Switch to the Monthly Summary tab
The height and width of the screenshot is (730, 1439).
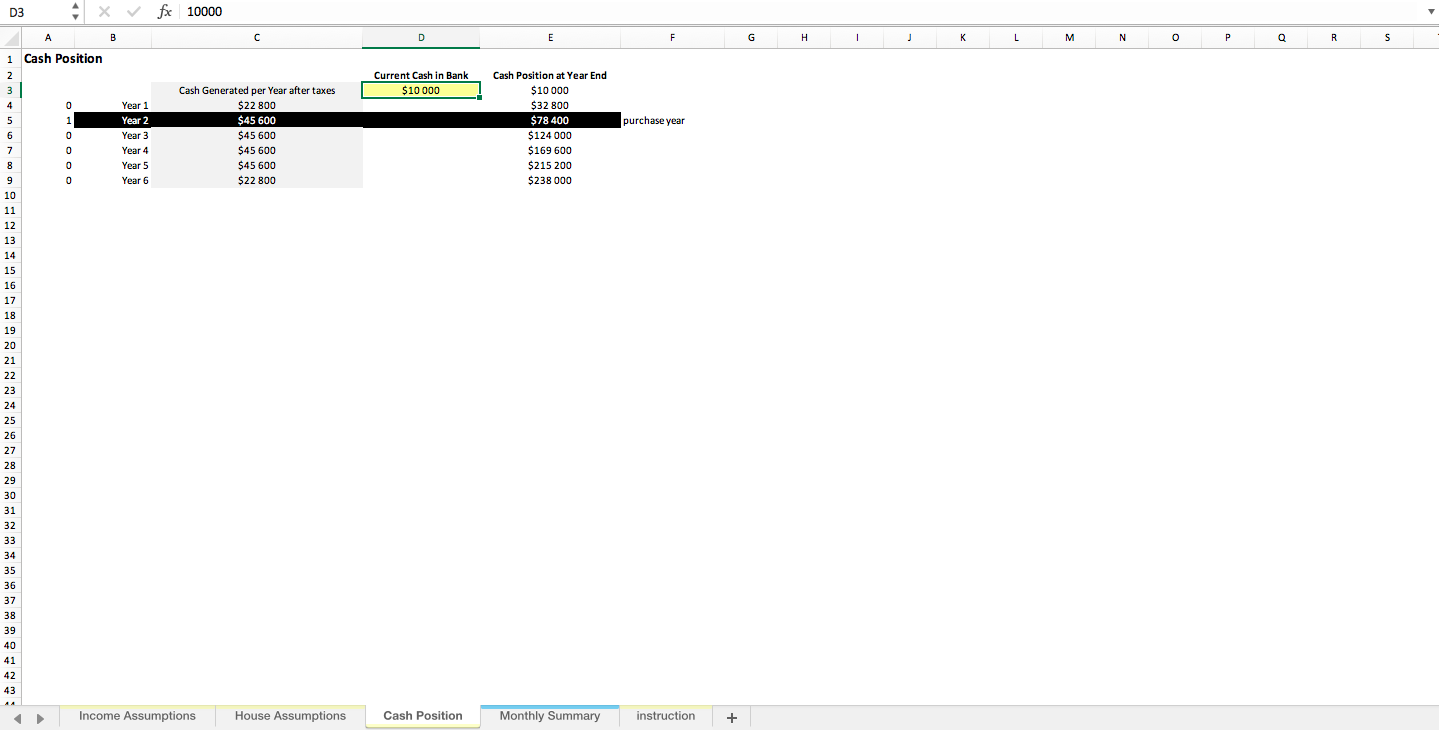(x=549, y=716)
